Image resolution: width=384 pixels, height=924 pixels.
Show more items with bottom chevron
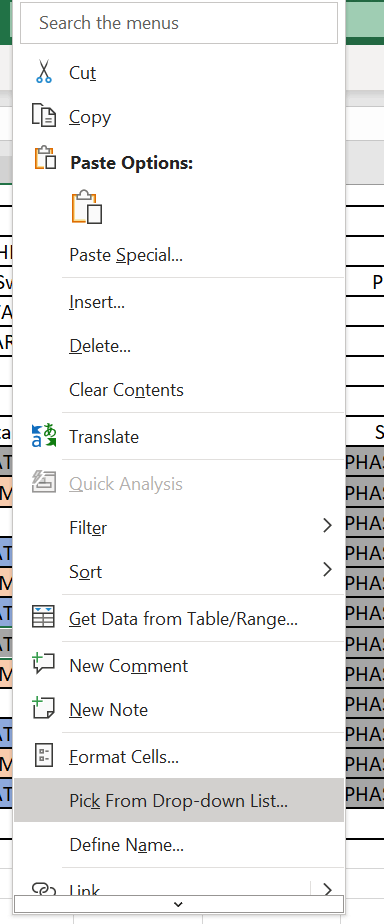pyautogui.click(x=178, y=904)
